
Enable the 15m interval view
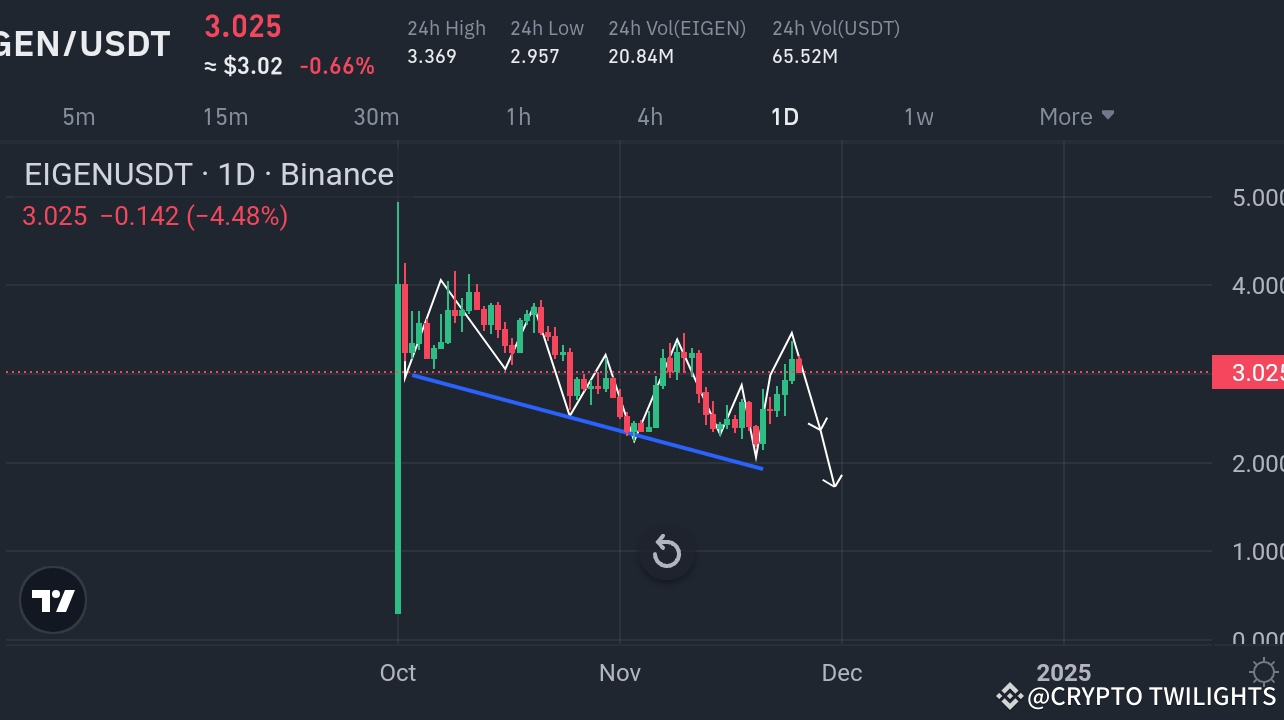[225, 116]
